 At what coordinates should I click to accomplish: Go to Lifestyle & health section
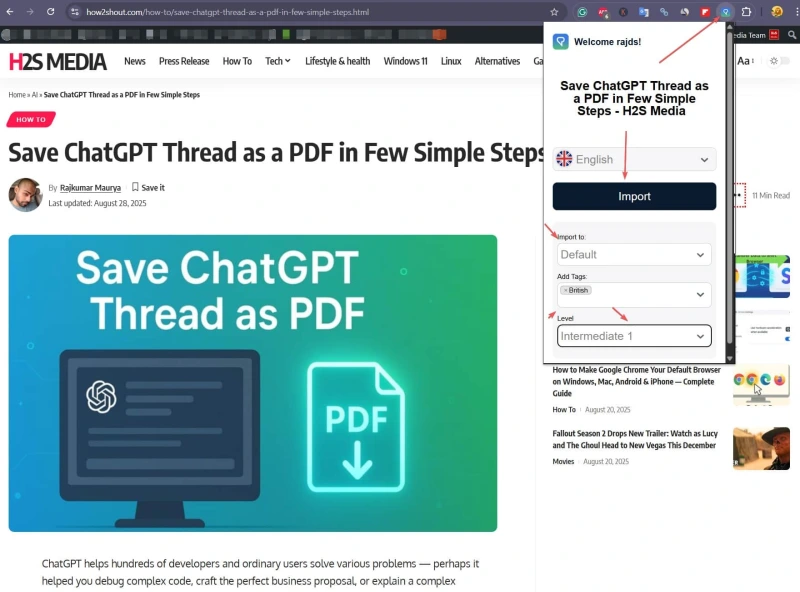(x=337, y=61)
